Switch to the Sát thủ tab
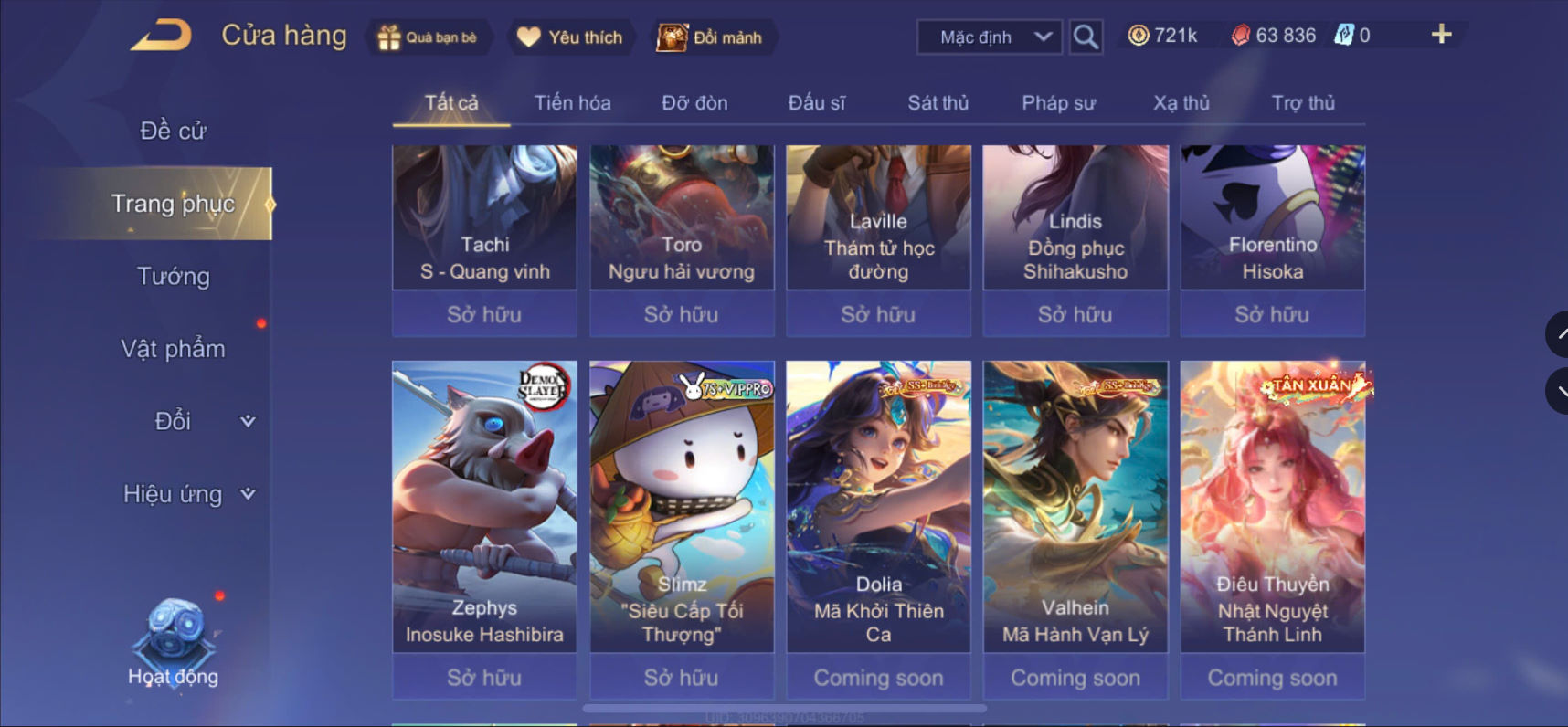 click(938, 103)
